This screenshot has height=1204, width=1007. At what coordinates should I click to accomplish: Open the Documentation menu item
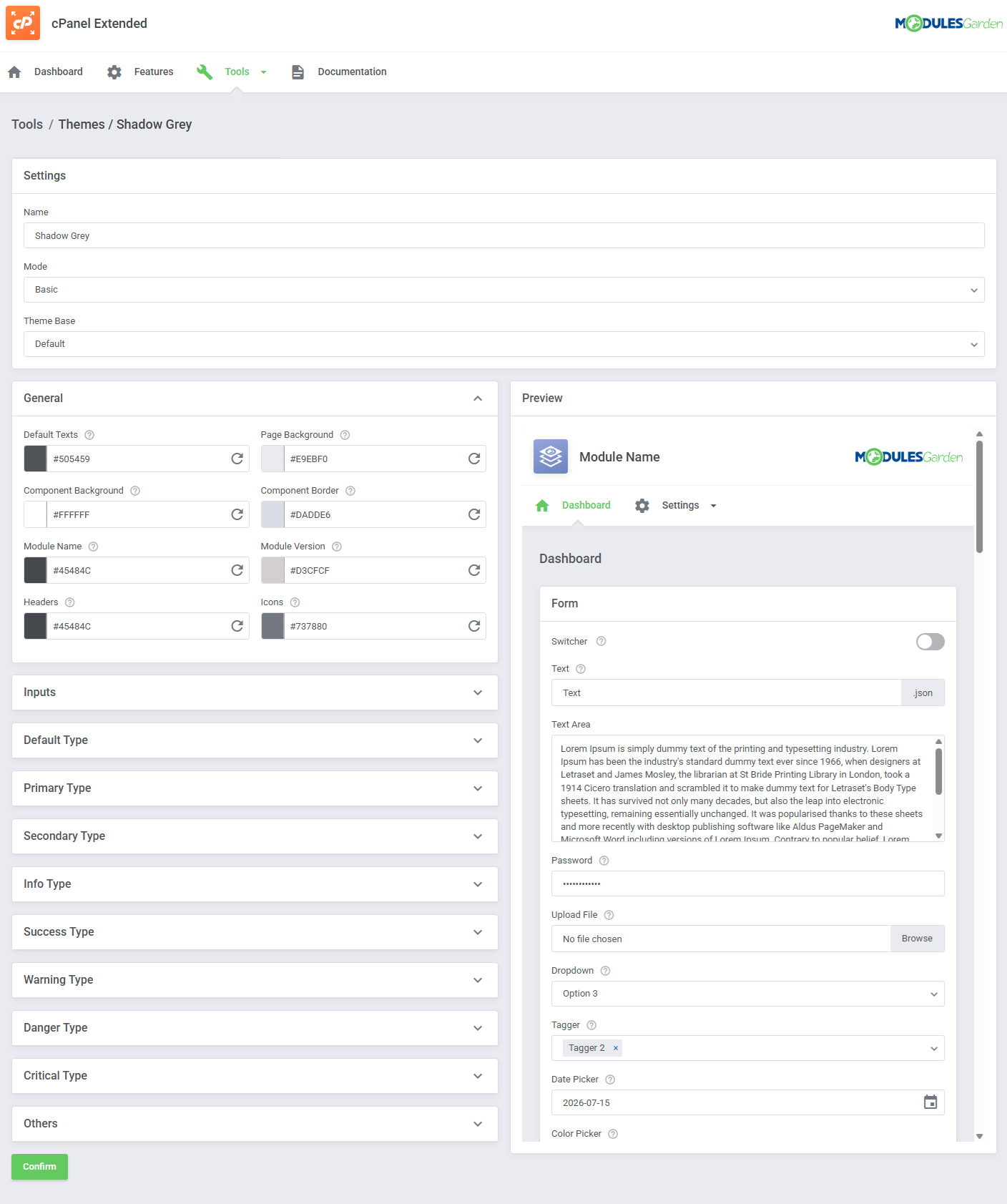pyautogui.click(x=352, y=72)
